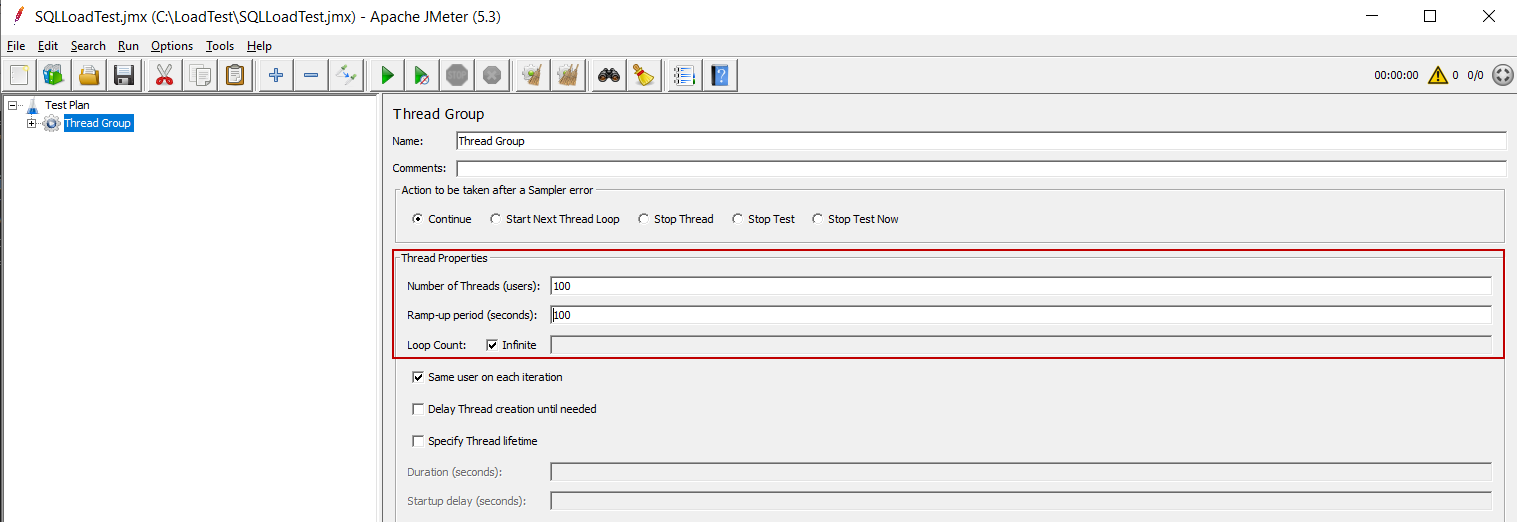This screenshot has height=522, width=1517.
Task: Click the Duration (seconds) field
Action: 1021,472
